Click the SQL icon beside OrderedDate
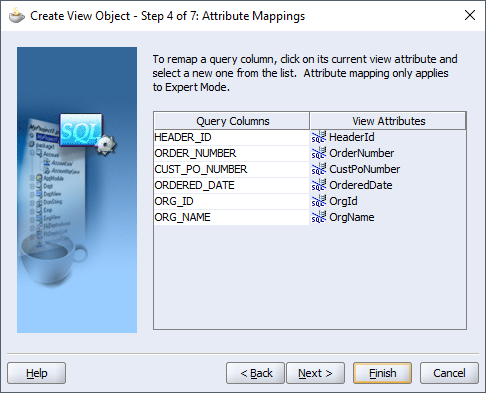Image resolution: width=486 pixels, height=393 pixels. [x=319, y=185]
